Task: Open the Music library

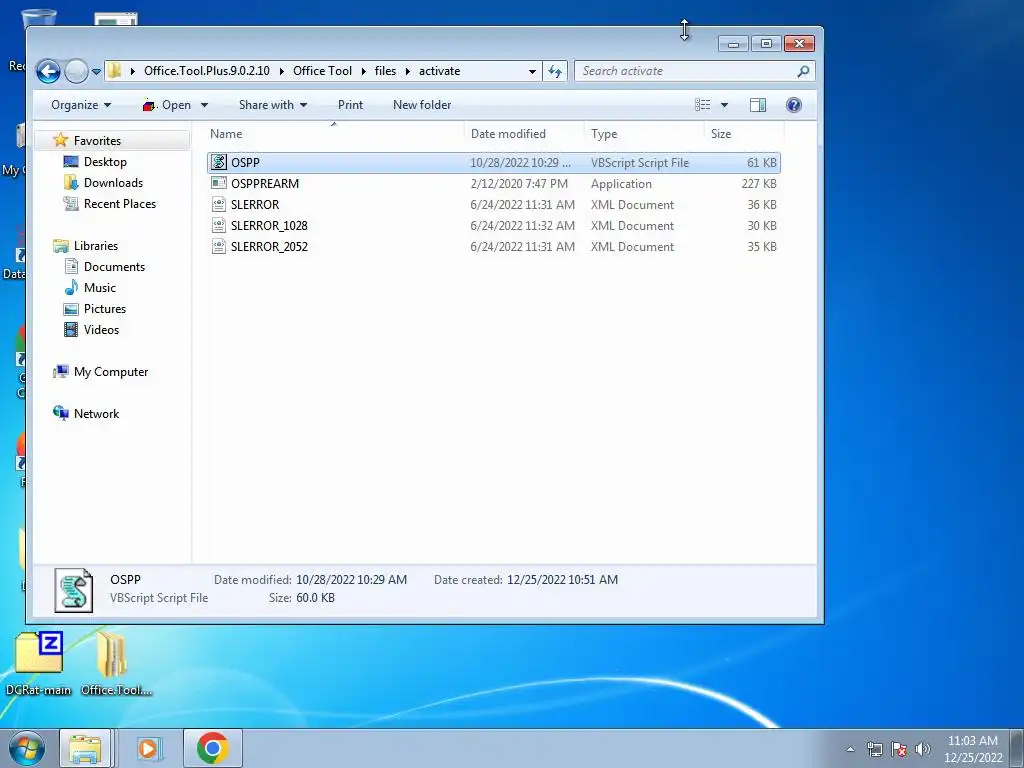Action: [99, 287]
